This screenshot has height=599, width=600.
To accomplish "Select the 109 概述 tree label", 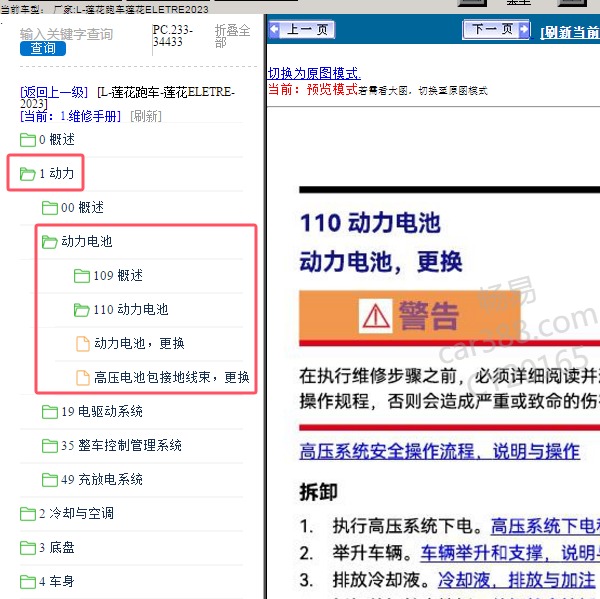I will point(118,276).
